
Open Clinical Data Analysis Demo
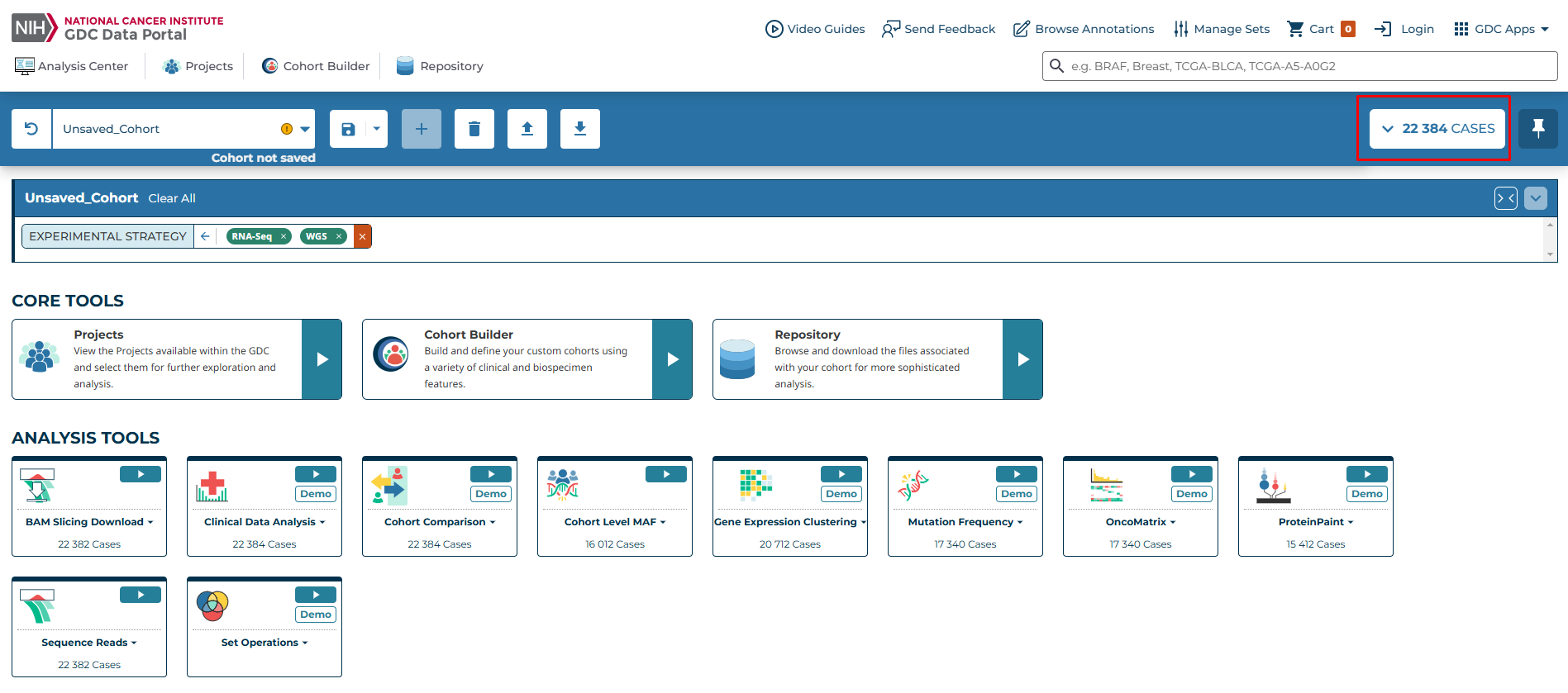tap(316, 494)
